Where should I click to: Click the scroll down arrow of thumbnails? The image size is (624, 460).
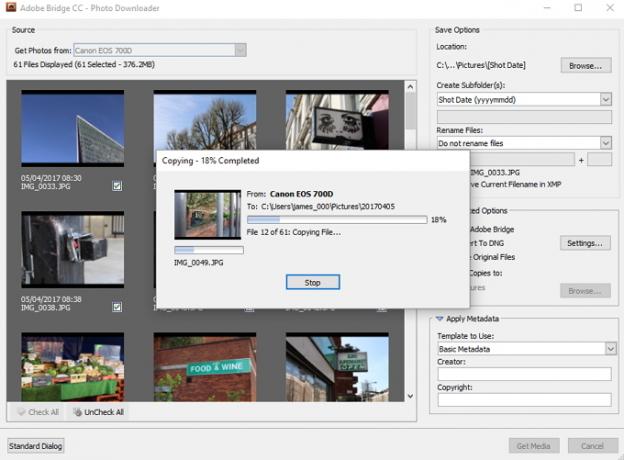pyautogui.click(x=410, y=396)
